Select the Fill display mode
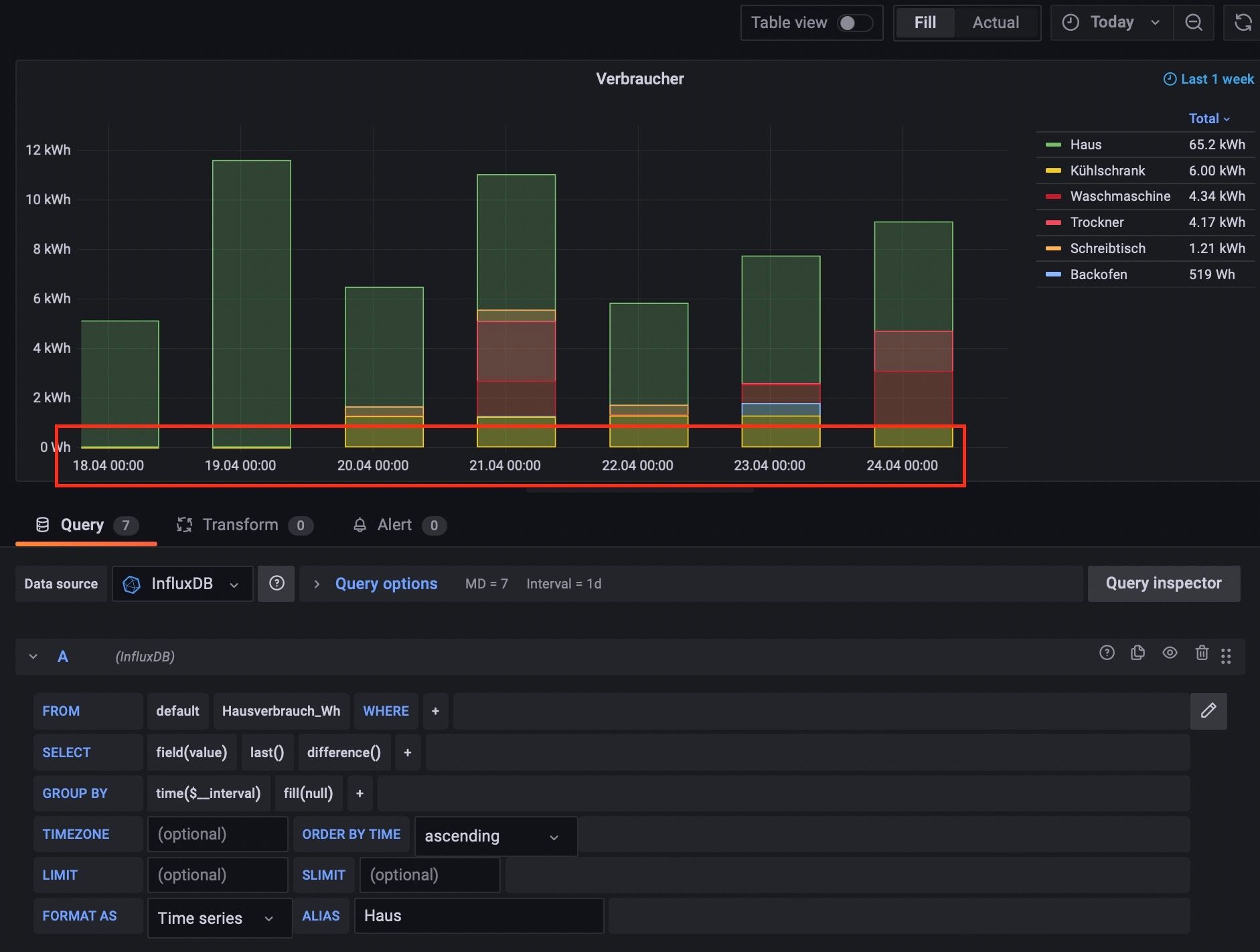This screenshot has width=1260, height=952. [x=925, y=23]
